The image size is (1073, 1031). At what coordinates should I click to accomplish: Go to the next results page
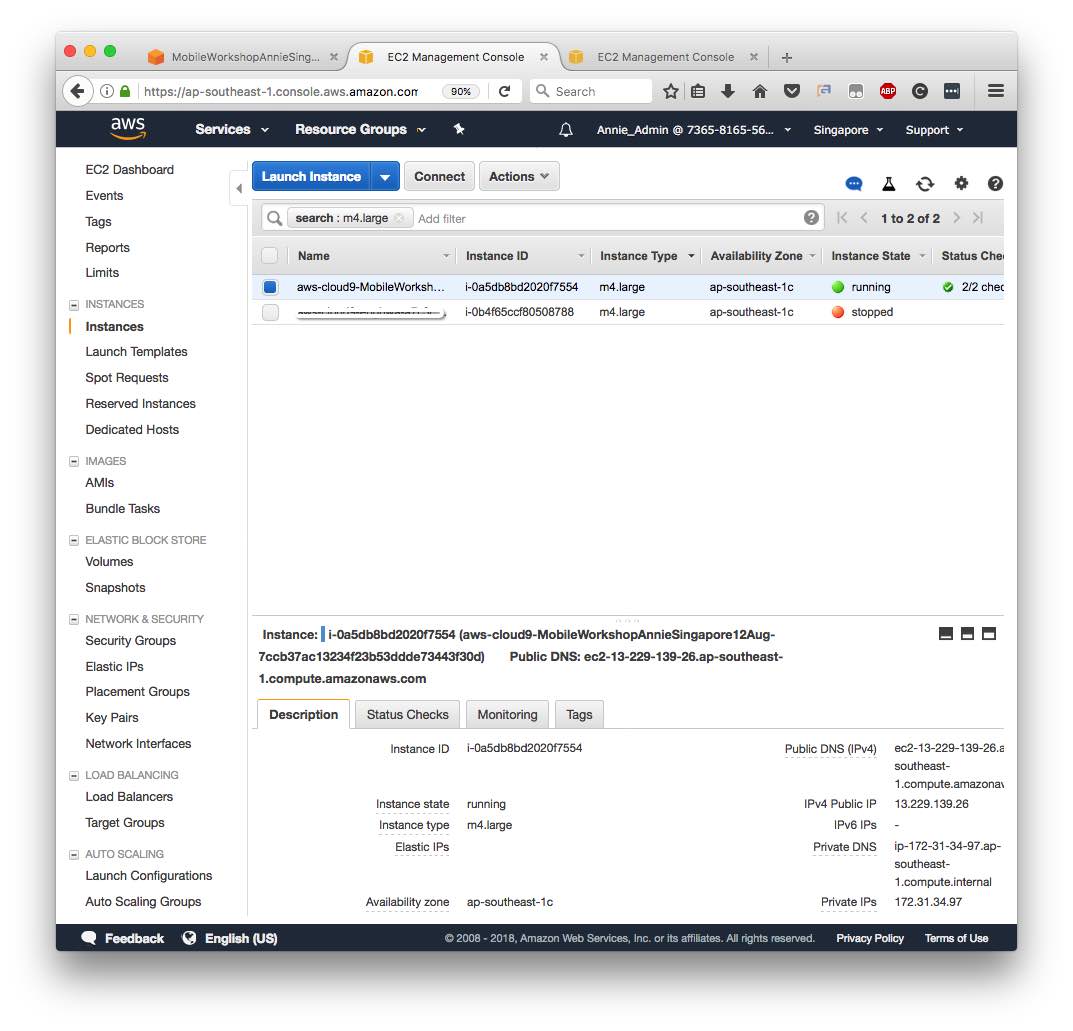coord(957,218)
